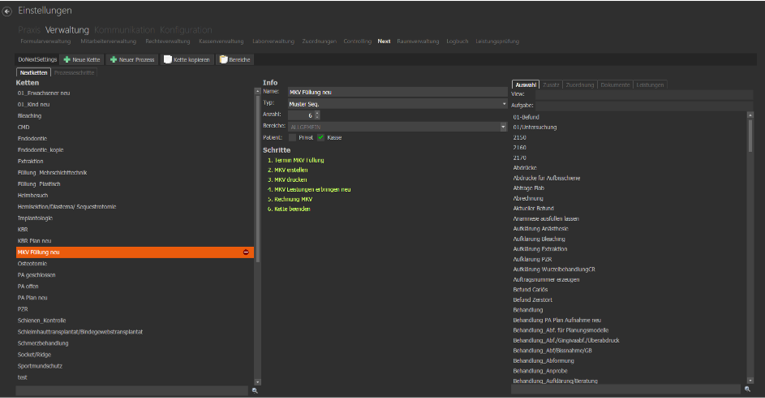Open Leistungsprüfung submenu

tap(497, 41)
